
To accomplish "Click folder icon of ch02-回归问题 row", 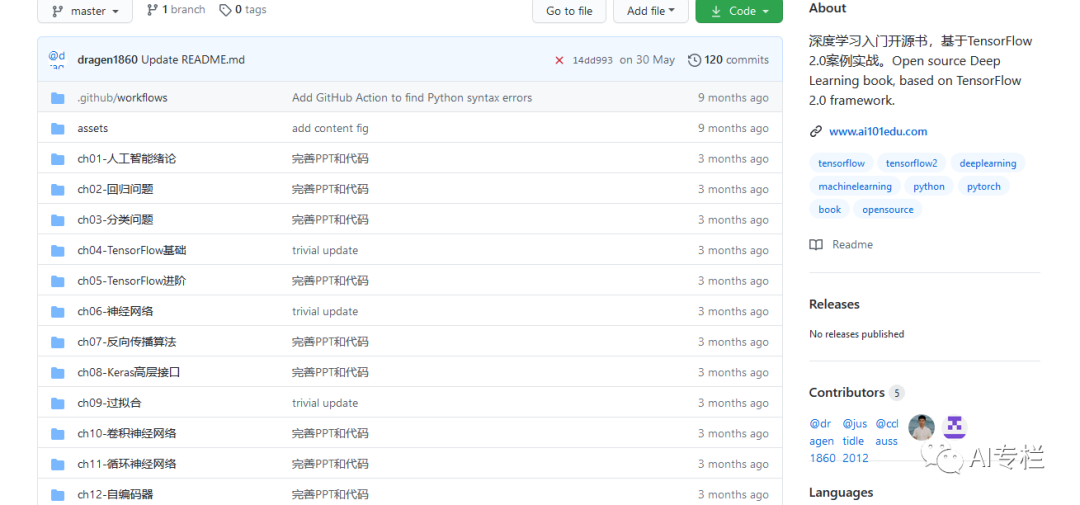I will (x=58, y=189).
